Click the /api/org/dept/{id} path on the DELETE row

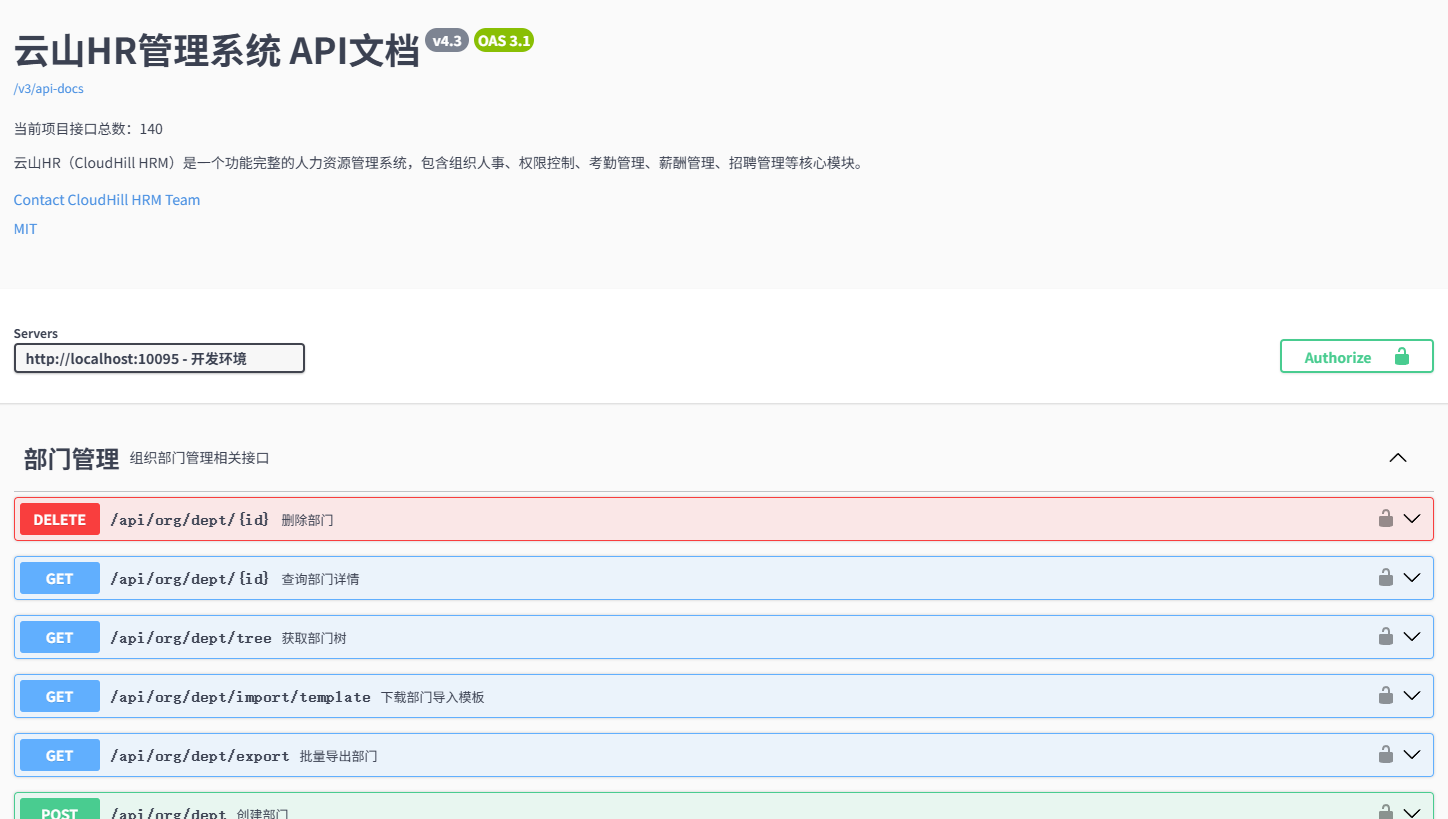(190, 520)
